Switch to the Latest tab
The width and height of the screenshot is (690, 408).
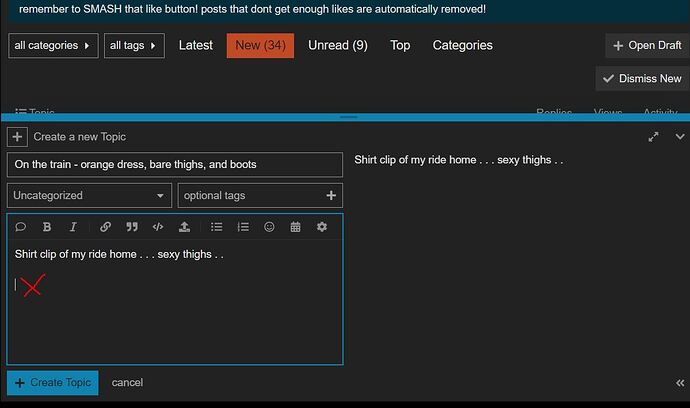click(x=195, y=45)
